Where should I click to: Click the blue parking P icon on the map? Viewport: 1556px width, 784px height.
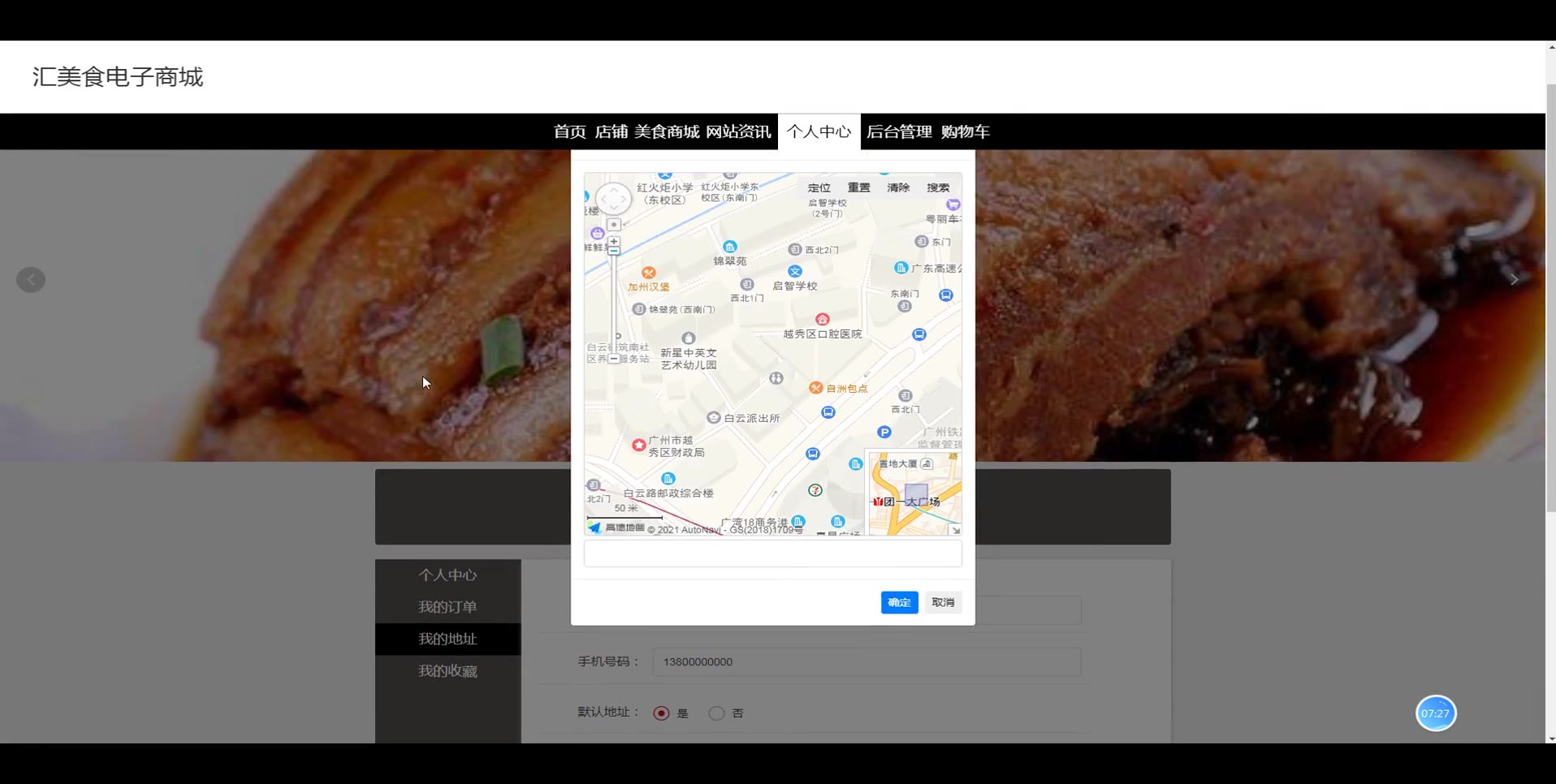point(884,433)
